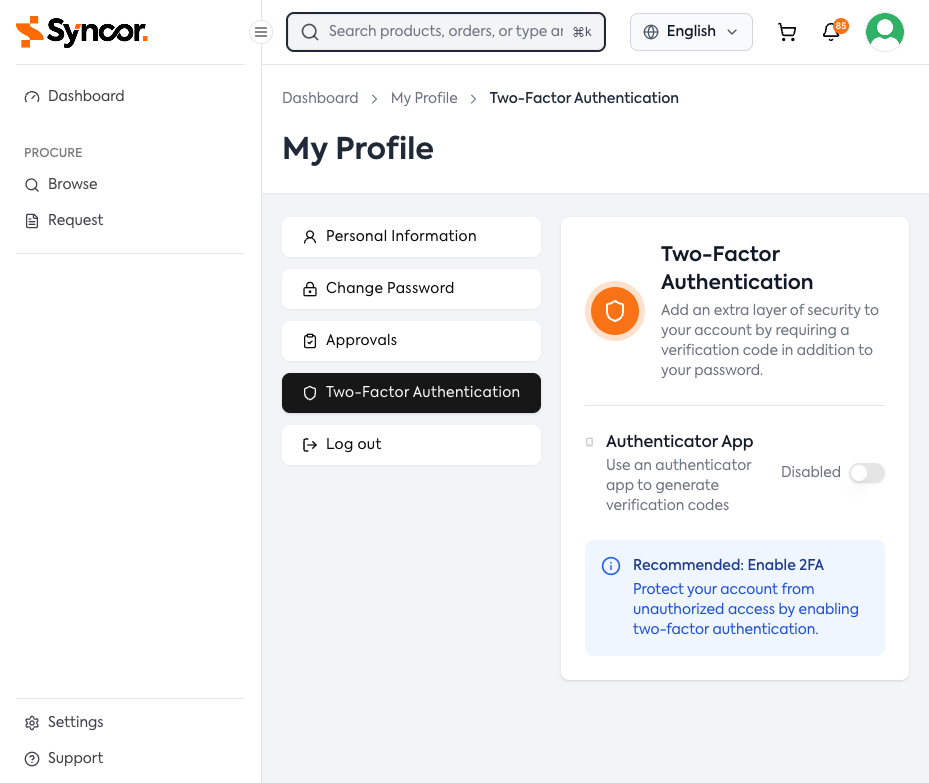Click the info icon beside Recommended: Enable 2FA
Image resolution: width=929 pixels, height=783 pixels.
pyautogui.click(x=611, y=565)
